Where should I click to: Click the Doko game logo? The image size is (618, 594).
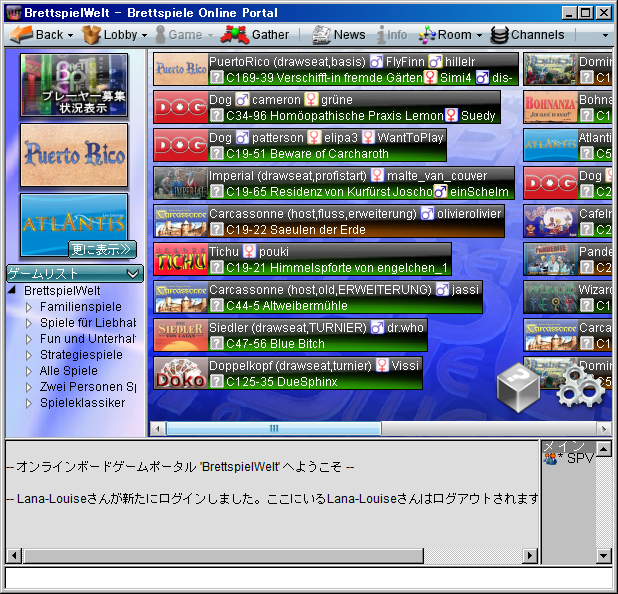tap(181, 373)
